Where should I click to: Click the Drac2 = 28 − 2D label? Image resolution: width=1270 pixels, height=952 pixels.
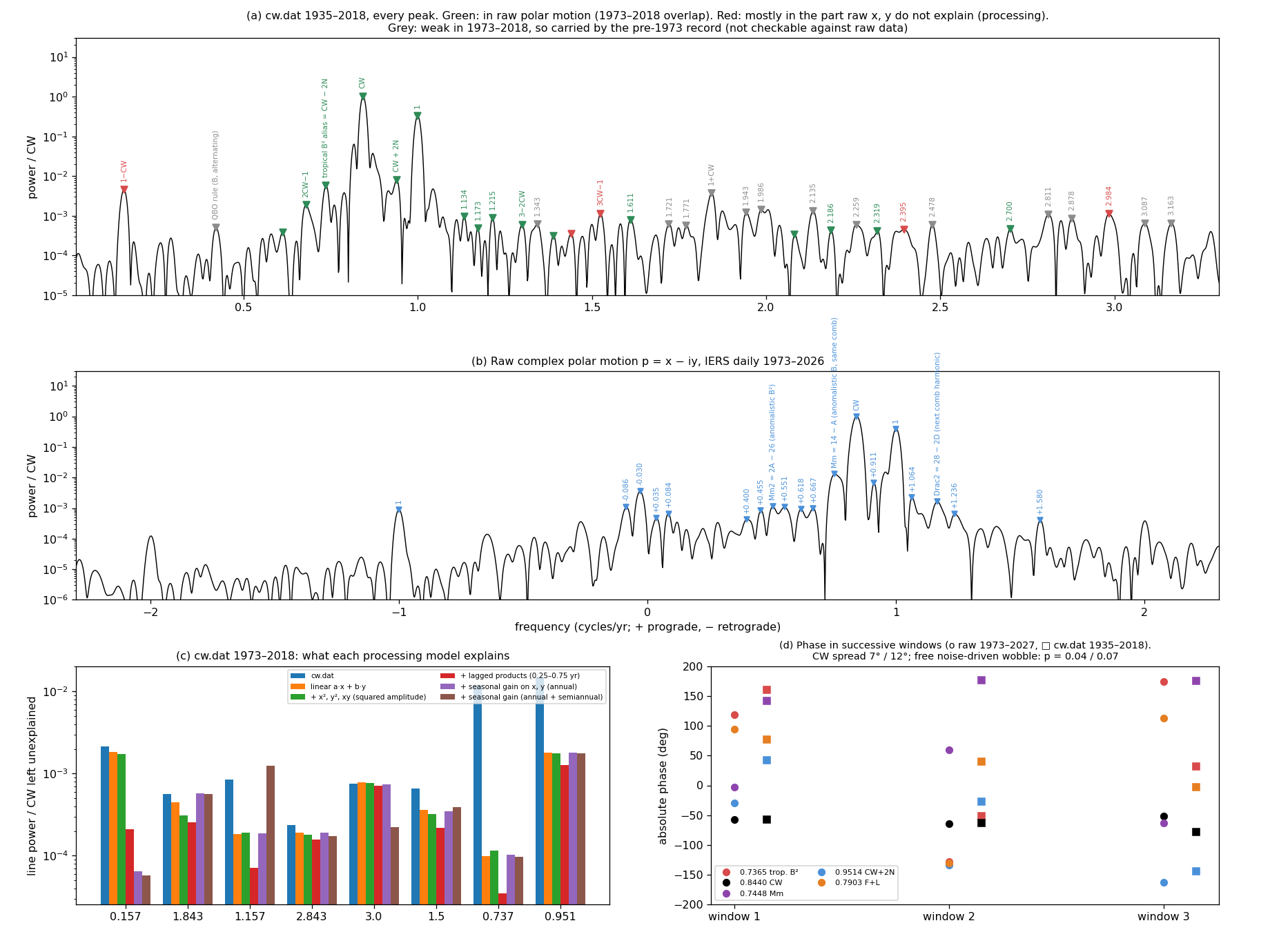pos(937,424)
